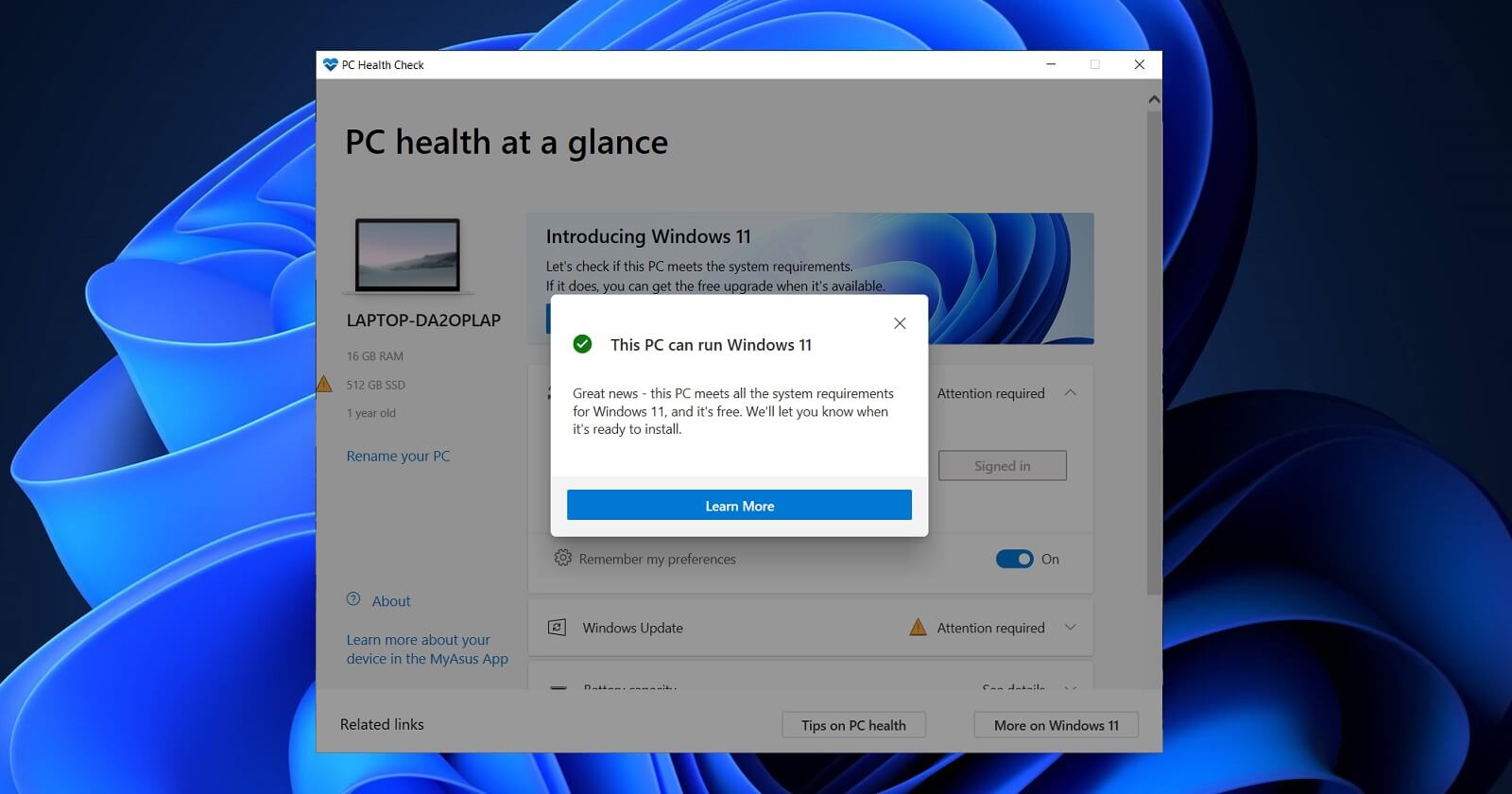The width and height of the screenshot is (1512, 794).
Task: Click the Windows Update warning triangle
Action: [918, 627]
